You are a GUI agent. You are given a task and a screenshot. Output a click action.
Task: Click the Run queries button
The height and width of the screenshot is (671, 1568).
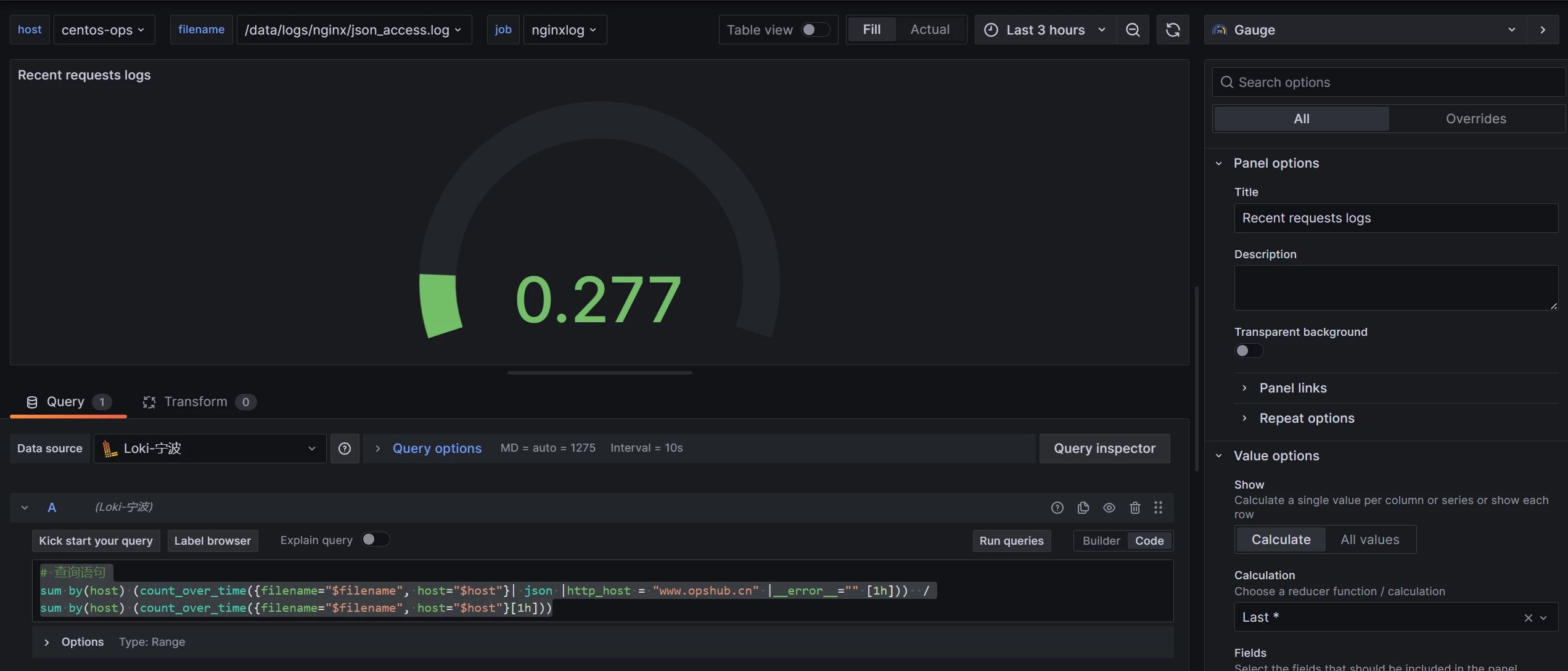[1011, 540]
